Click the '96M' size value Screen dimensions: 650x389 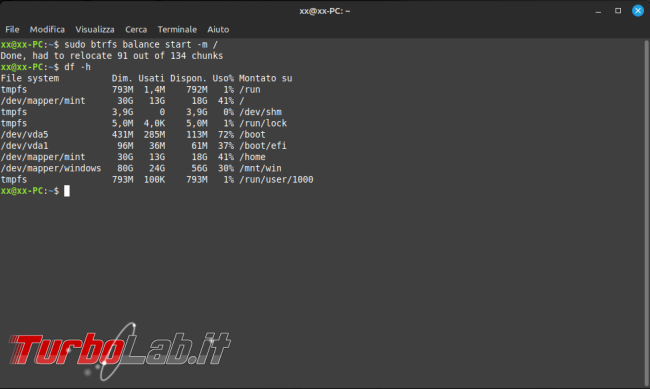[x=125, y=146]
